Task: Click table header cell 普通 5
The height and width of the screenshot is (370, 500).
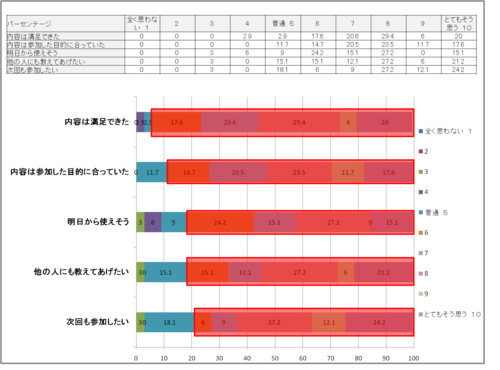Action: coord(283,23)
